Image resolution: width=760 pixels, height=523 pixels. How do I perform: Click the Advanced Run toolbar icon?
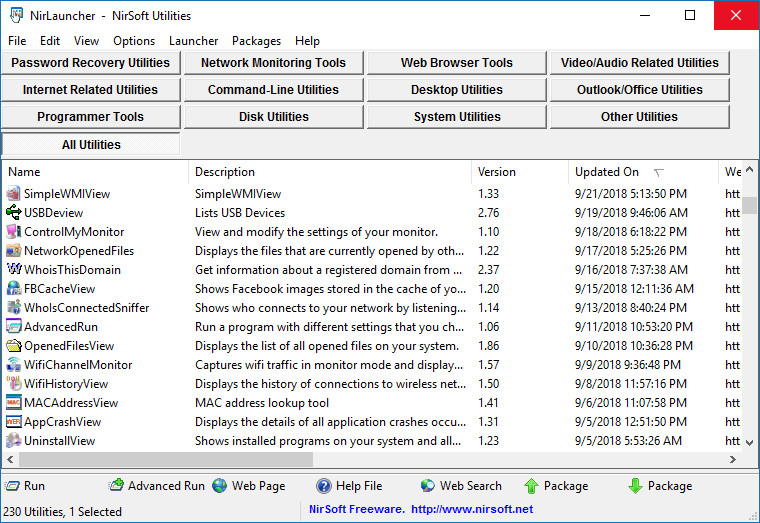coord(116,486)
